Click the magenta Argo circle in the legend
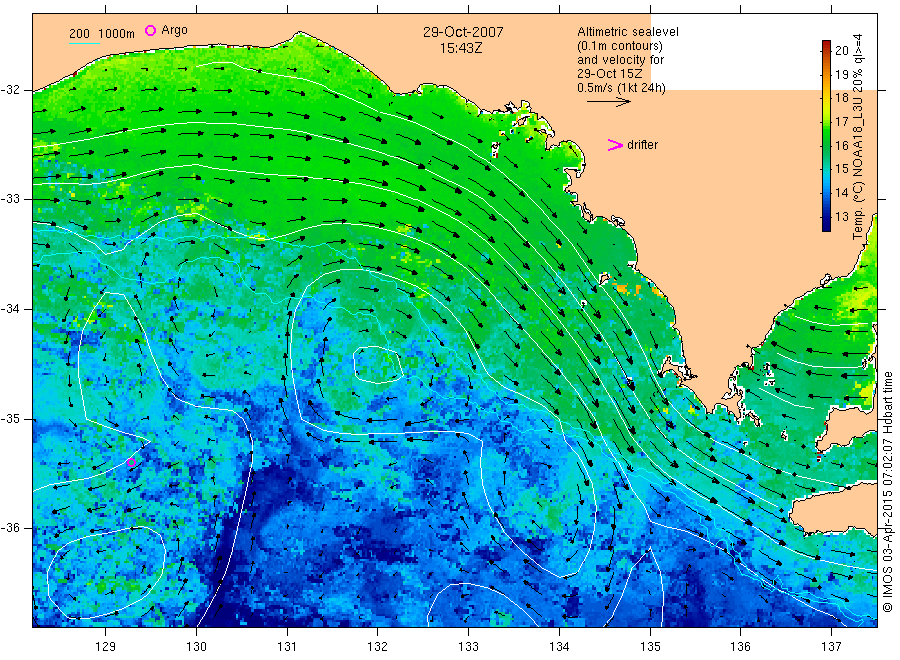The height and width of the screenshot is (660, 900). click(150, 30)
